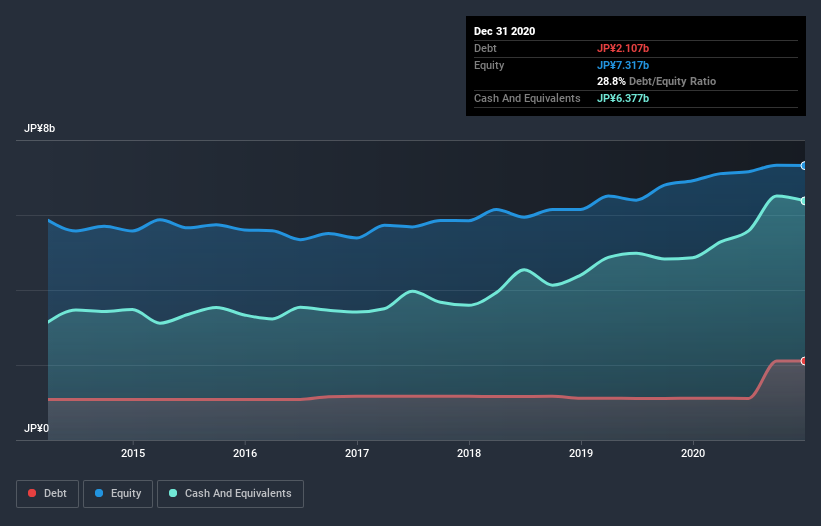Click the blue Equity endpoint marker

coord(804,166)
